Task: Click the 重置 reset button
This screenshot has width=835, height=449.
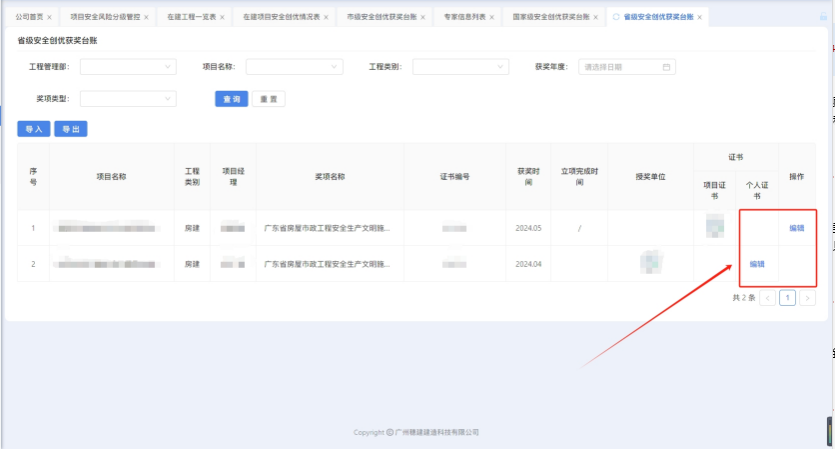Action: (x=268, y=99)
